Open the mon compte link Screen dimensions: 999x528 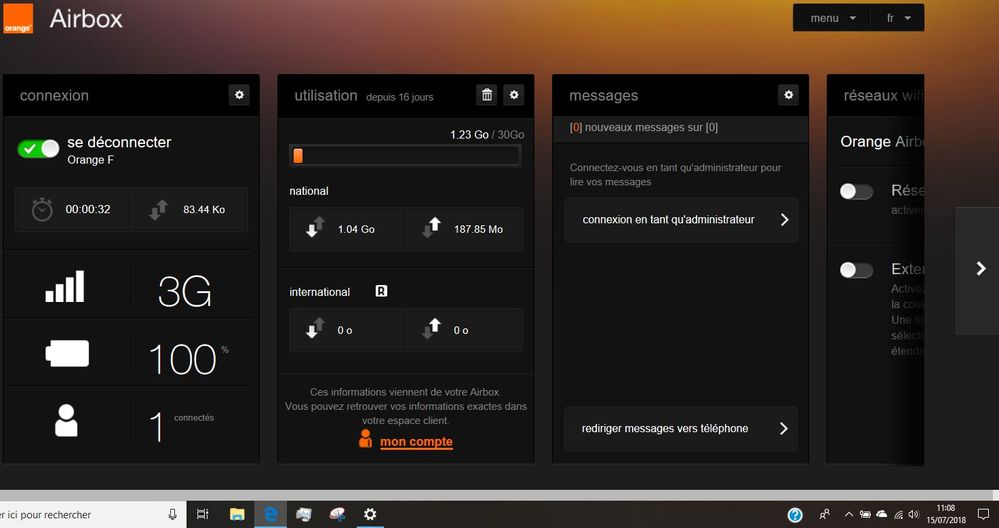click(x=416, y=442)
